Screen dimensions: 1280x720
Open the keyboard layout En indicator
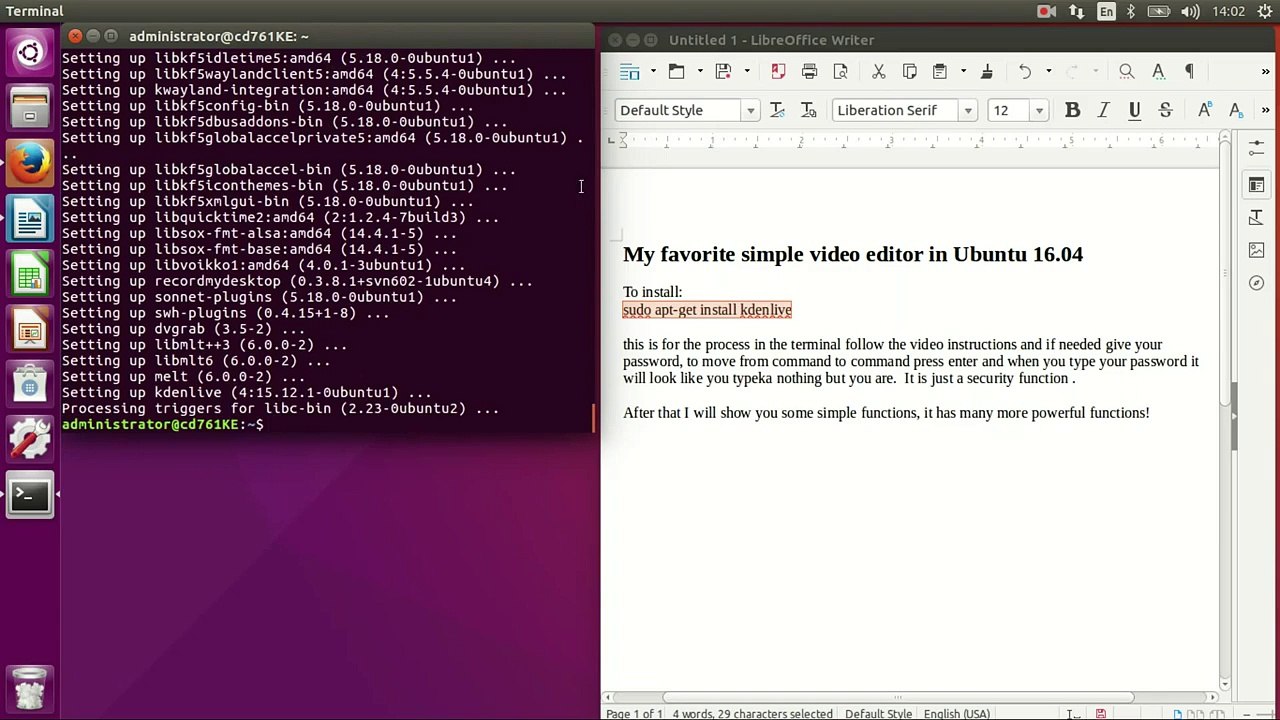point(1106,11)
